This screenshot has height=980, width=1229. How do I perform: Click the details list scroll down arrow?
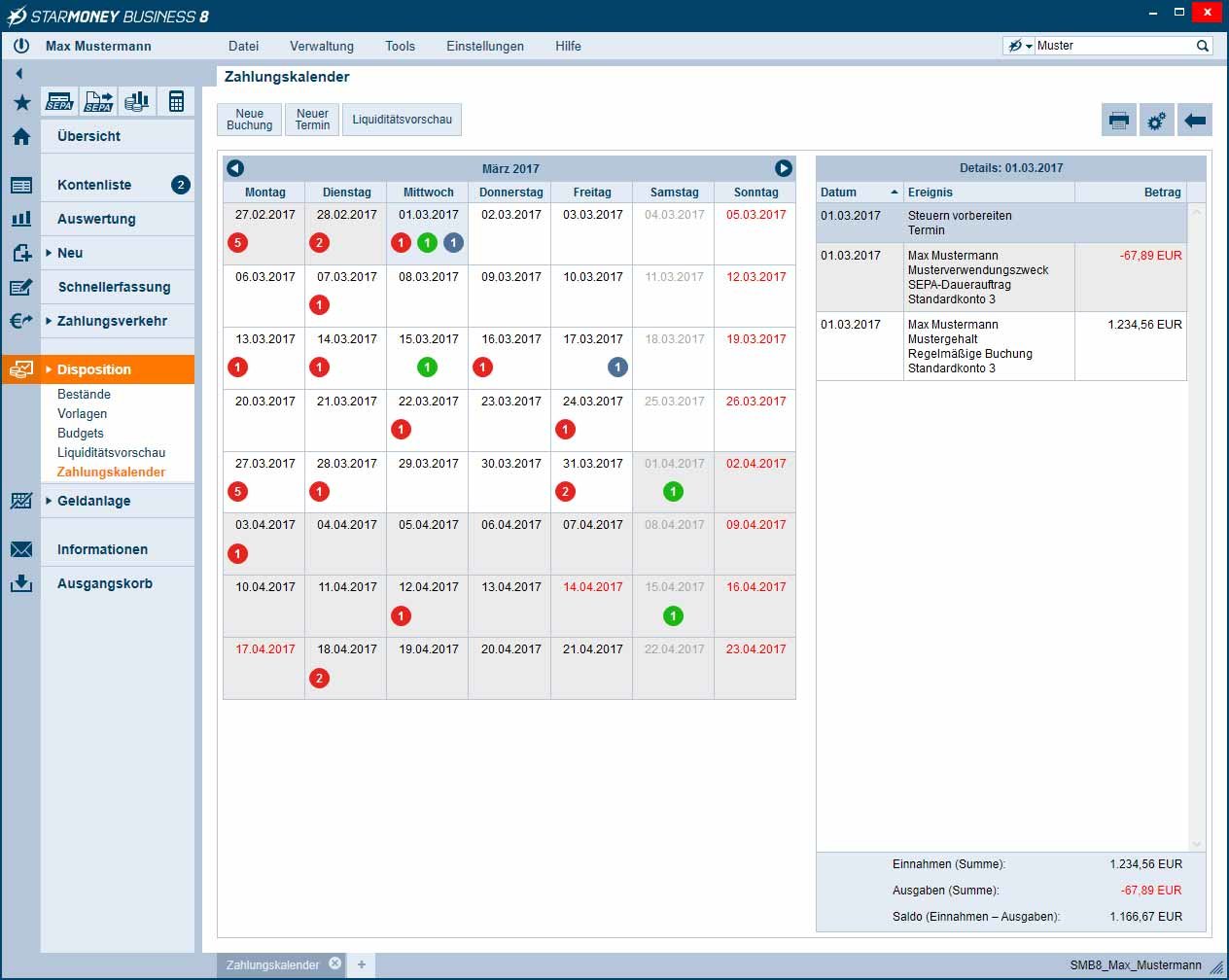click(1198, 845)
